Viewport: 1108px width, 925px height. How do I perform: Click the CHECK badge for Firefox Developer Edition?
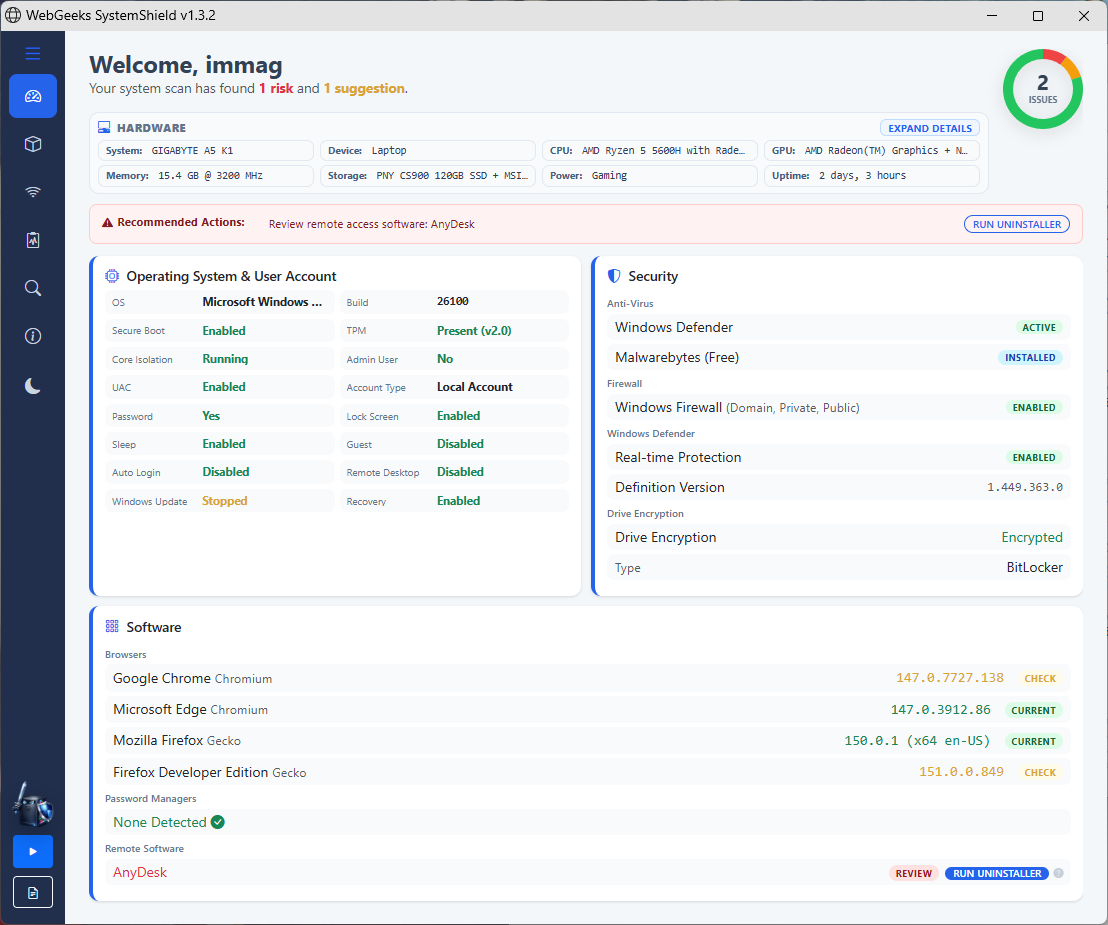click(x=1040, y=772)
